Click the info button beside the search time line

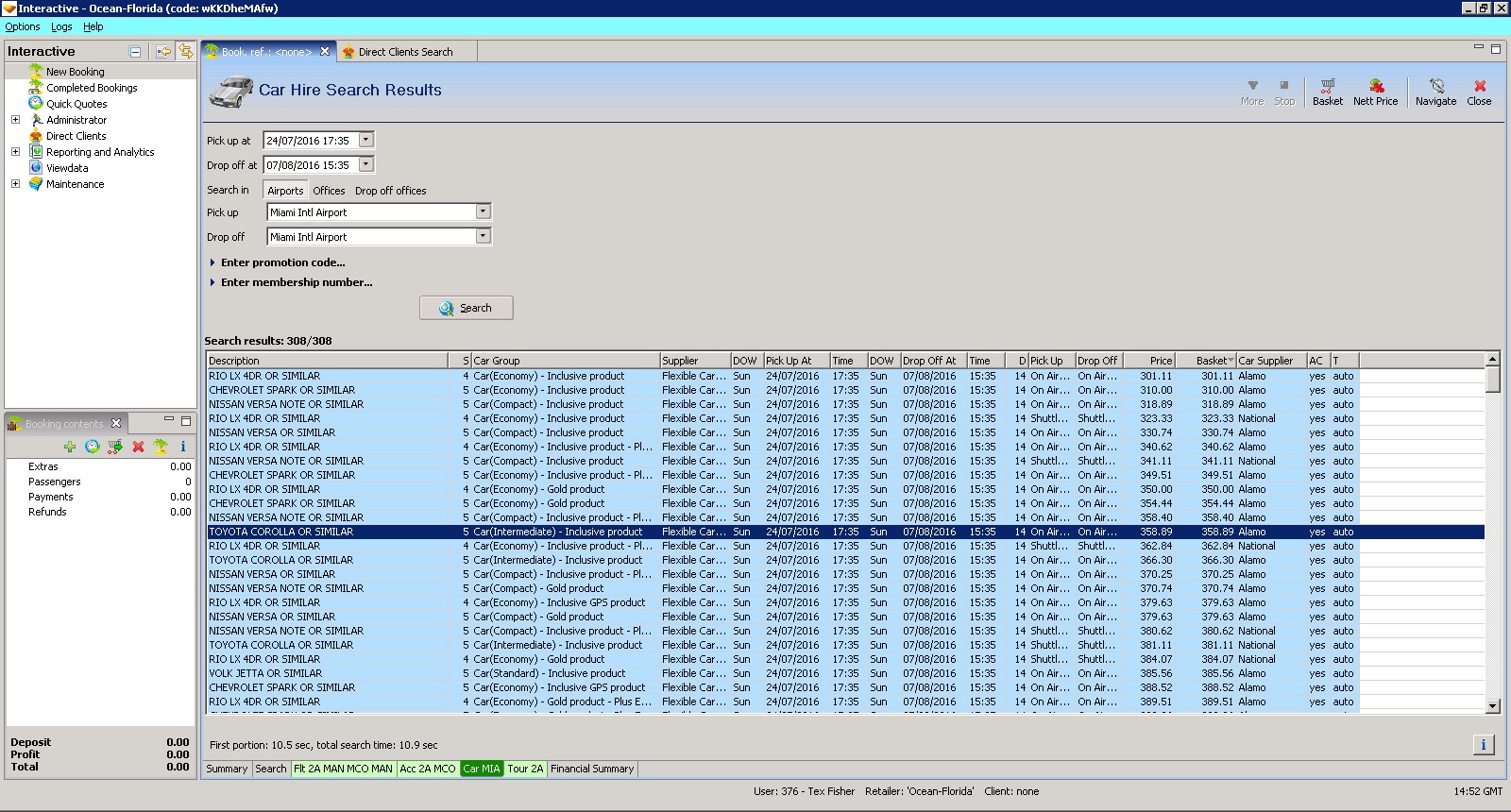pos(1484,745)
